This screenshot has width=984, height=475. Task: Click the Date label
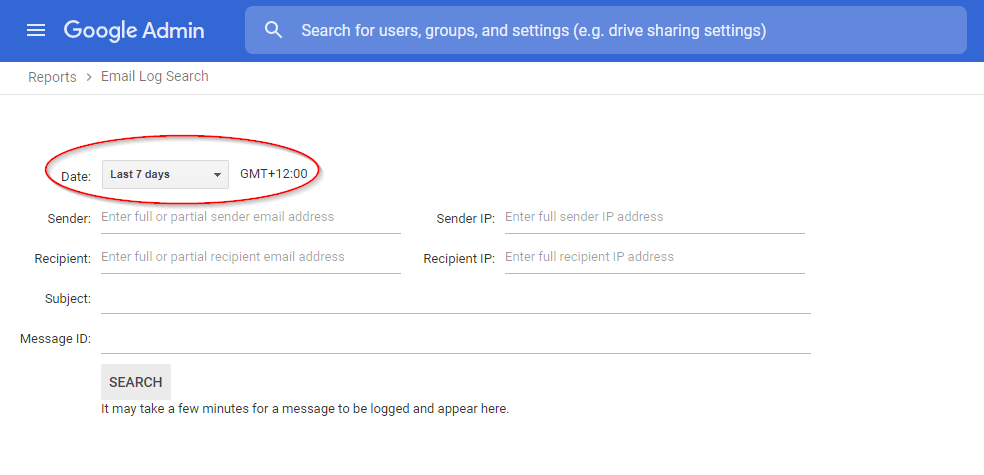75,176
